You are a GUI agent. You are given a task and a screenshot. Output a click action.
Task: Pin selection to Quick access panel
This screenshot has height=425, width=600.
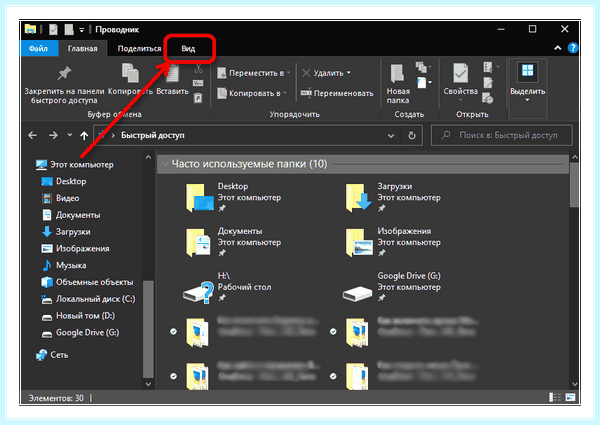64,85
